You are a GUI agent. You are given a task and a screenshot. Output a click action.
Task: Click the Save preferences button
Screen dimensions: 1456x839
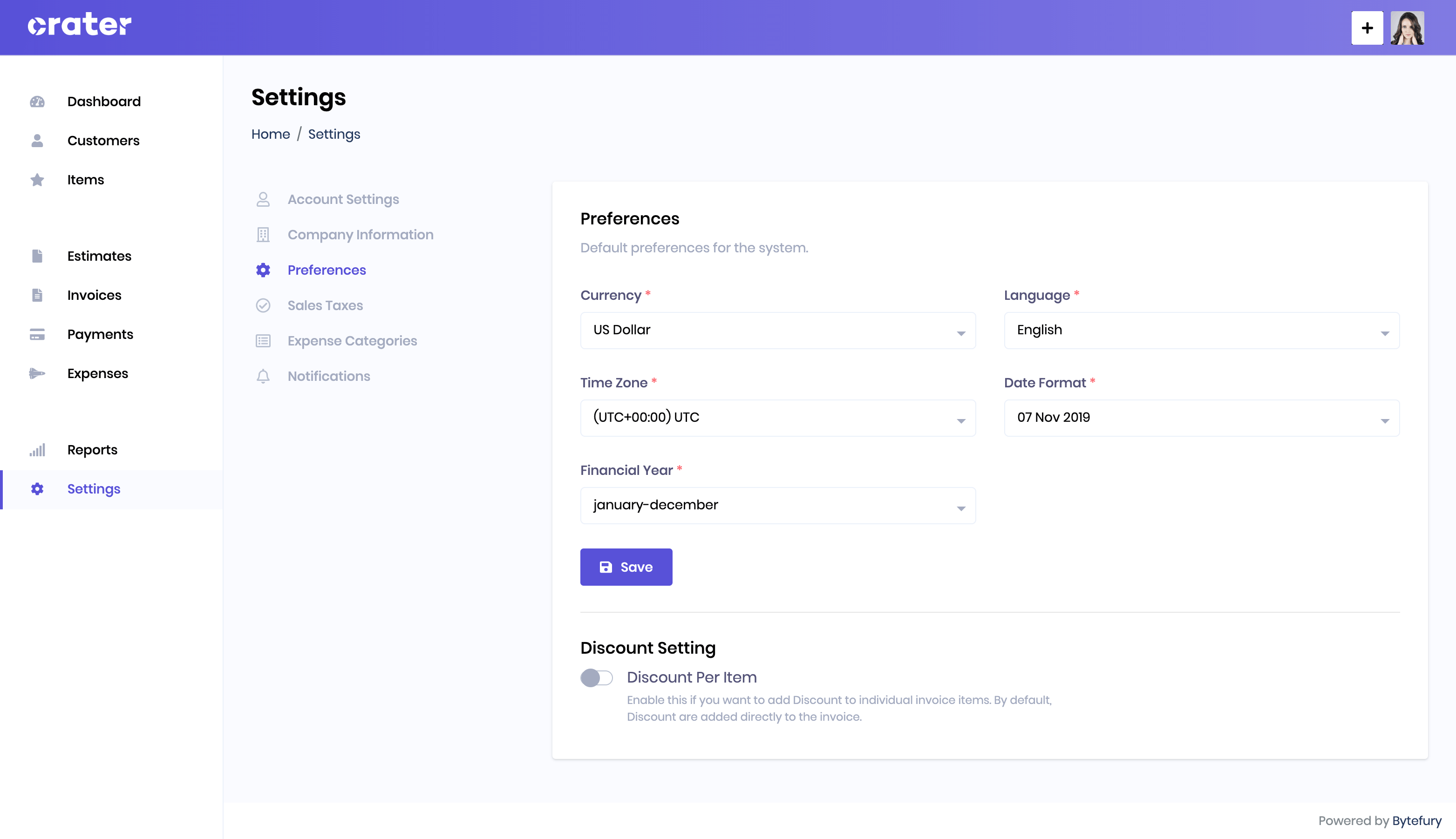(x=626, y=567)
